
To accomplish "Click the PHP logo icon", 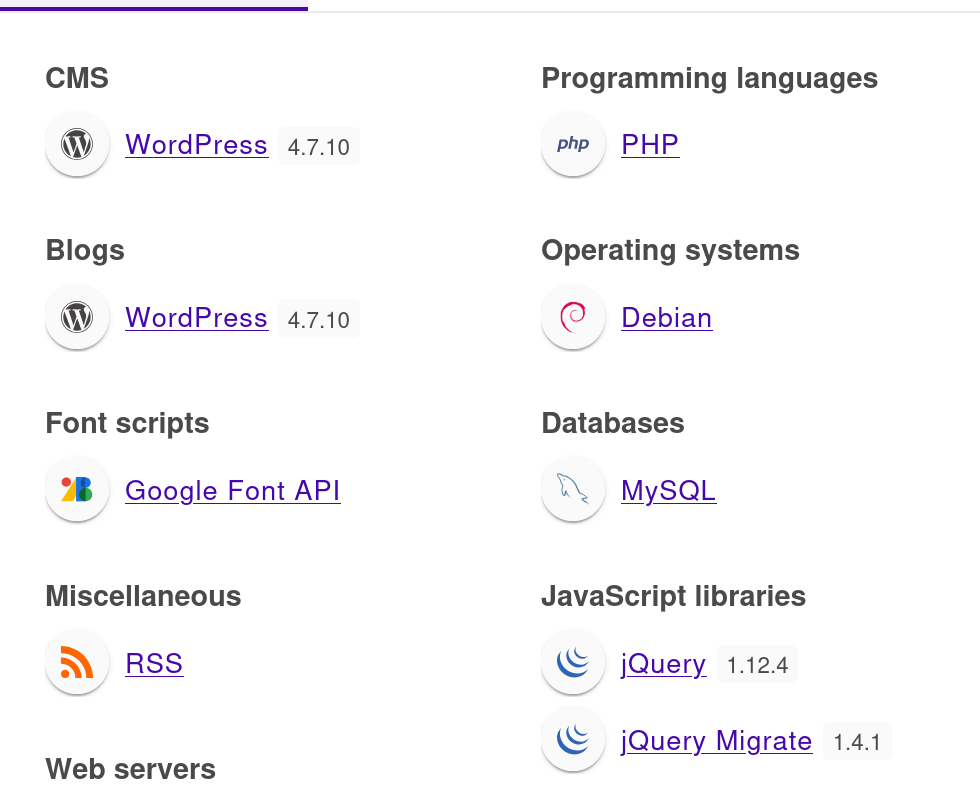I will [x=573, y=144].
